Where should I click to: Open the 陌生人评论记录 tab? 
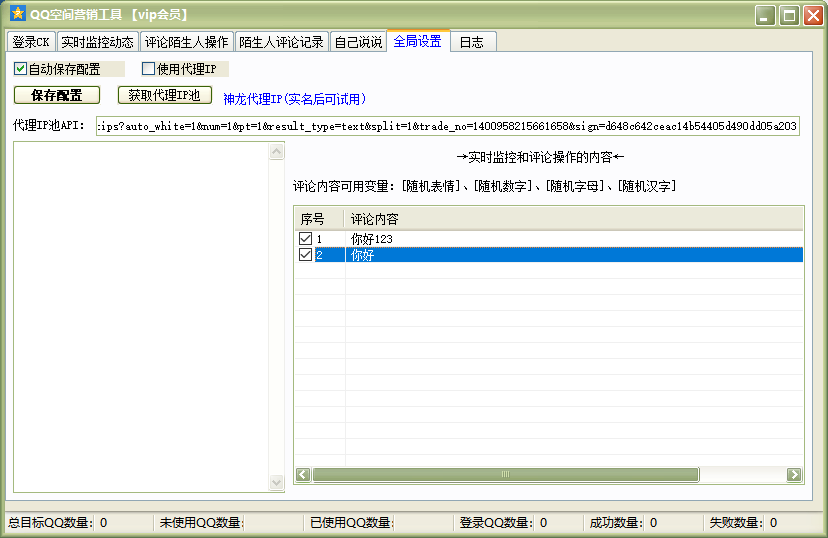pyautogui.click(x=281, y=42)
